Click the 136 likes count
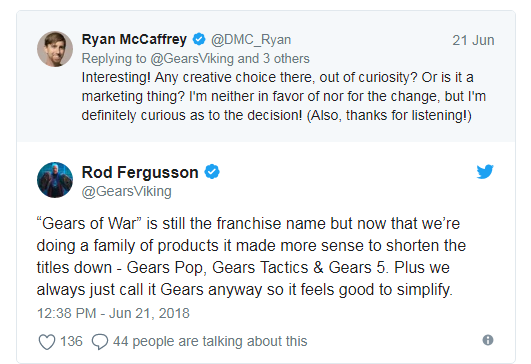This screenshot has width=531, height=364. [71, 341]
